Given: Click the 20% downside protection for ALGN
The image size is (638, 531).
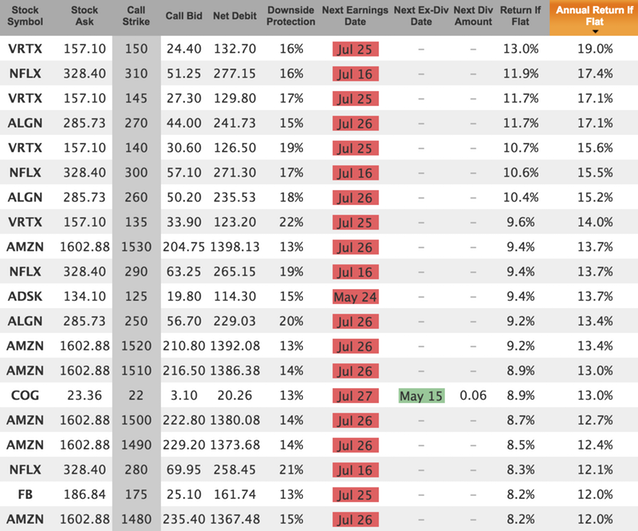Looking at the screenshot, I should (291, 321).
